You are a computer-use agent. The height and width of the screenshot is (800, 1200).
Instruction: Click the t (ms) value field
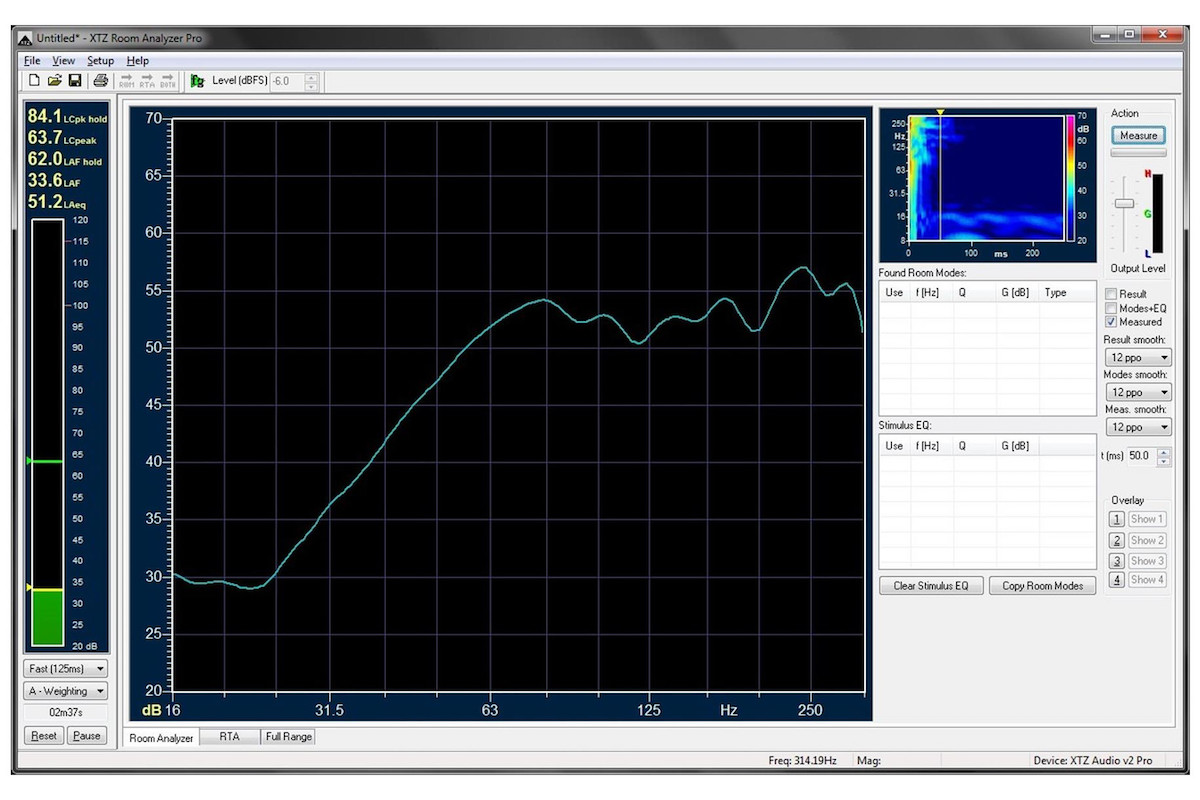pyautogui.click(x=1140, y=456)
